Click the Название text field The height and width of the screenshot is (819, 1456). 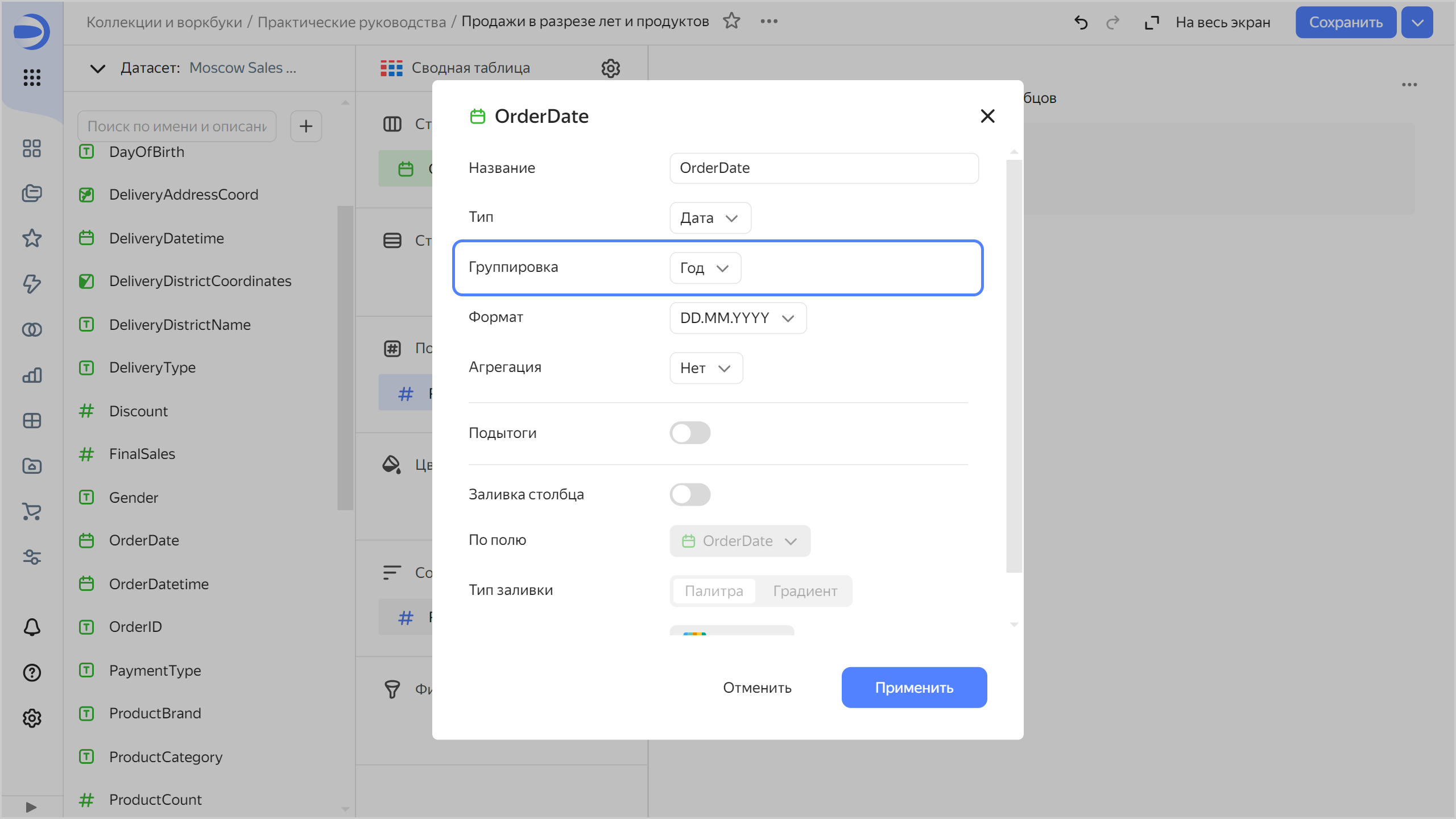click(x=824, y=168)
